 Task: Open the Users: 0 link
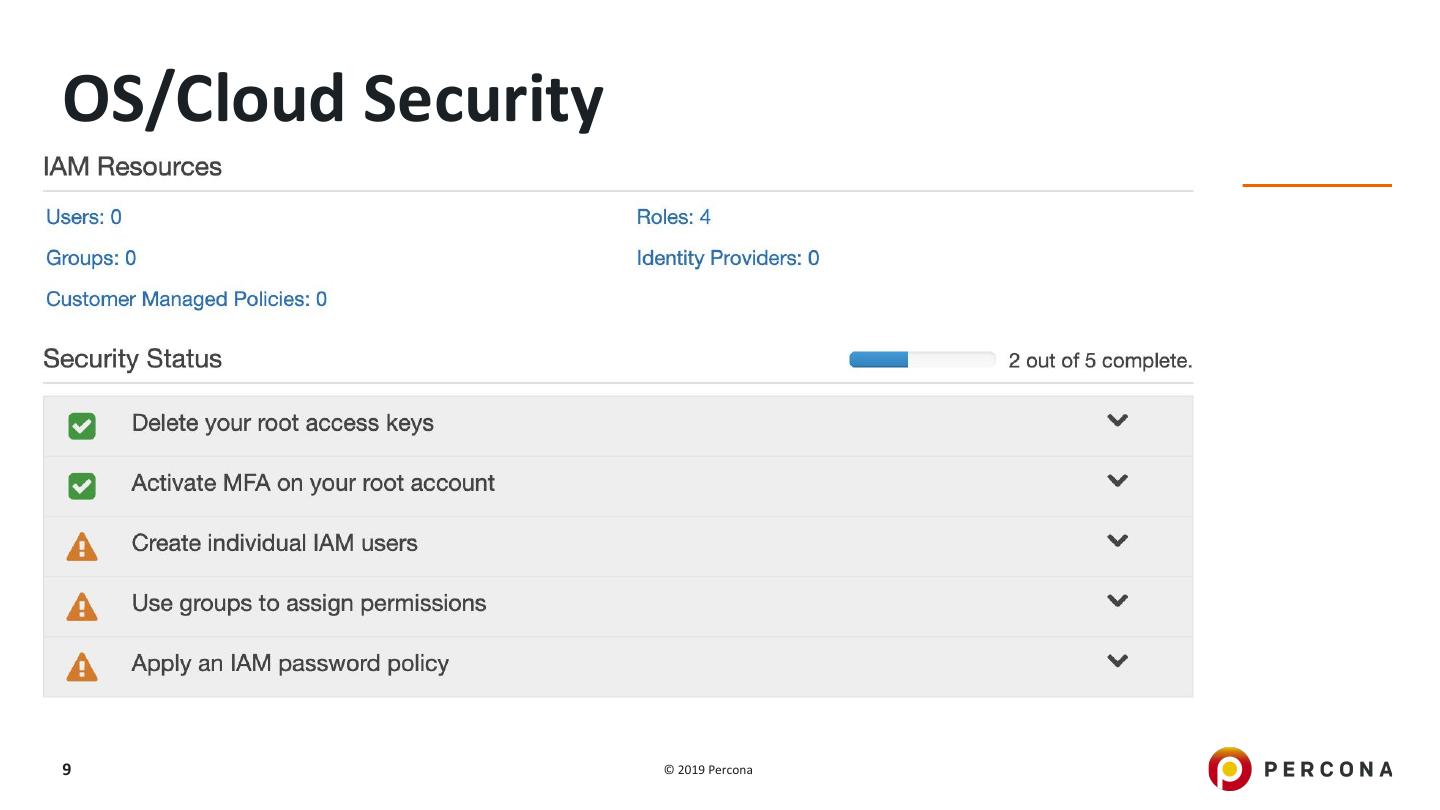pos(84,217)
